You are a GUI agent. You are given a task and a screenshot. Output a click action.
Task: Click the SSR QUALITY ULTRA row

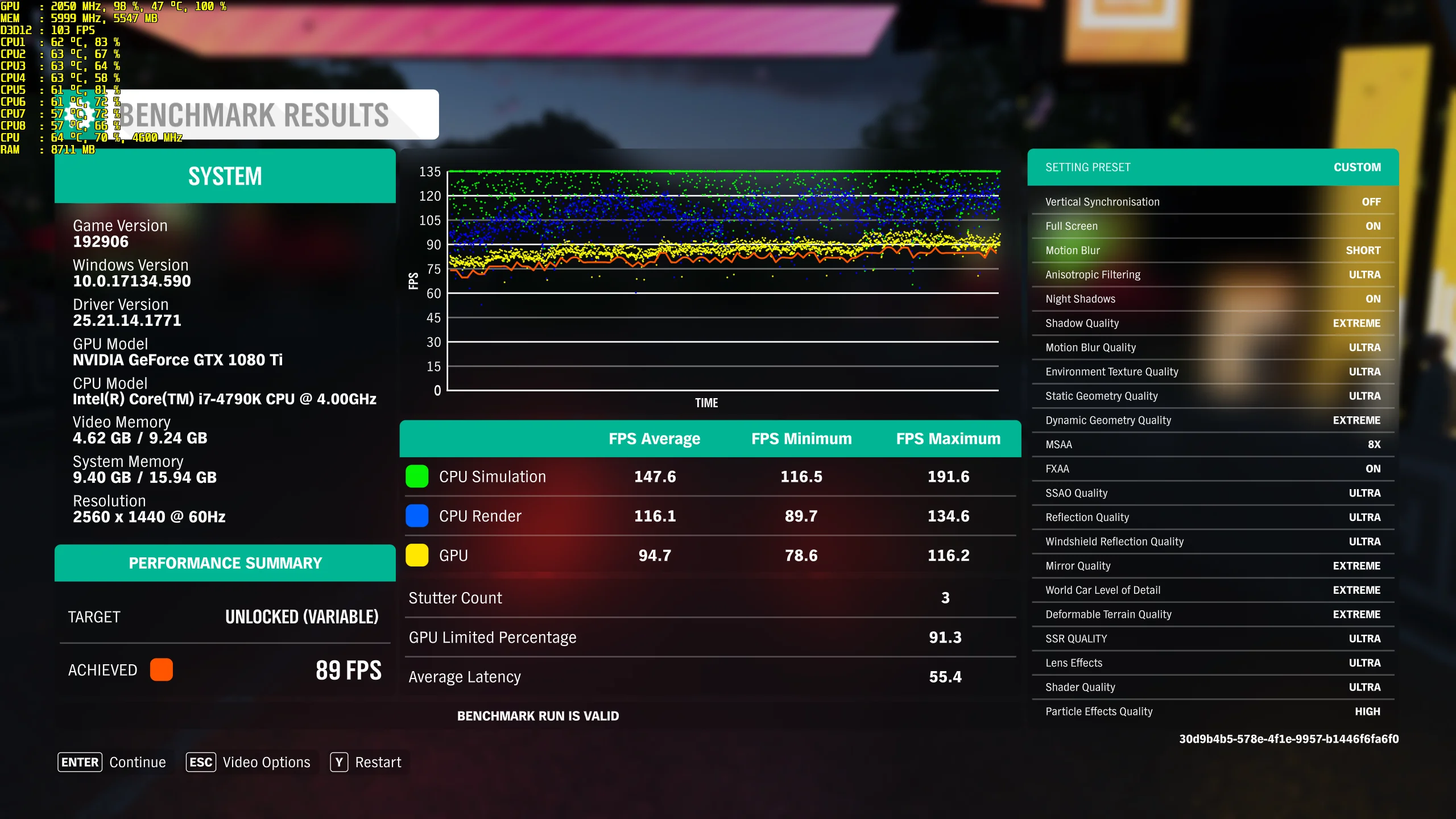pyautogui.click(x=1213, y=639)
